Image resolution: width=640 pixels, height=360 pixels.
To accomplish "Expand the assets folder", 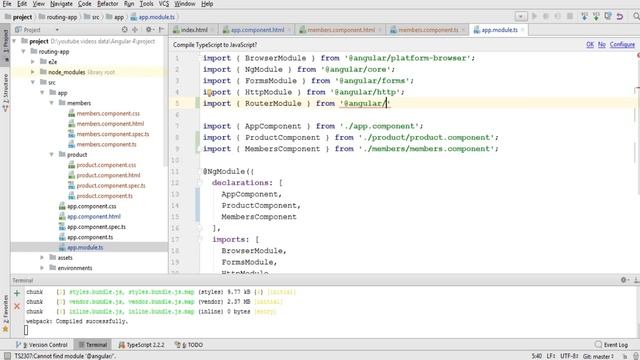I will tap(42, 258).
